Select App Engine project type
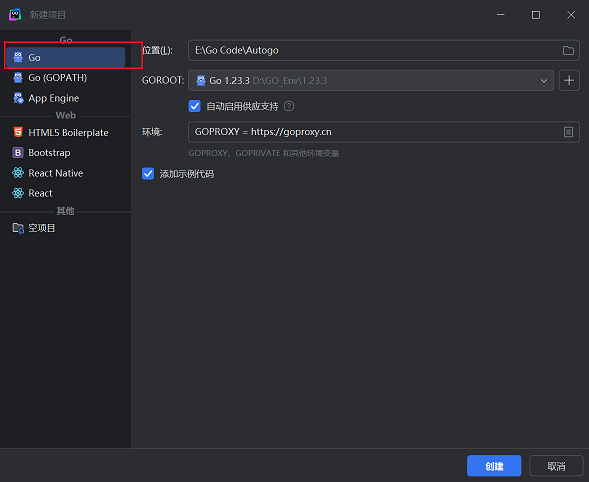The width and height of the screenshot is (589, 482). click(x=65, y=98)
